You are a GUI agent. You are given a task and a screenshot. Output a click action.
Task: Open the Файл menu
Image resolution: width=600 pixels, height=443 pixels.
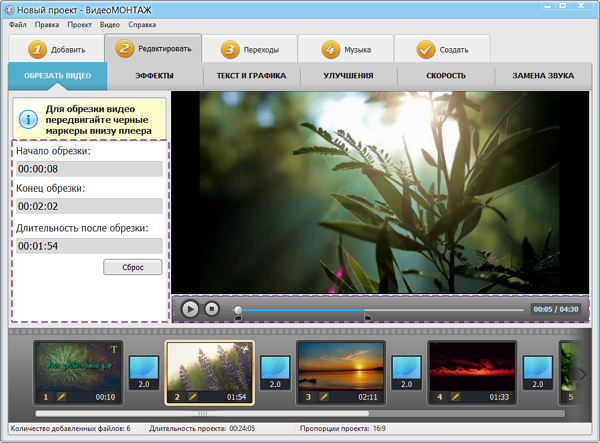tap(18, 24)
